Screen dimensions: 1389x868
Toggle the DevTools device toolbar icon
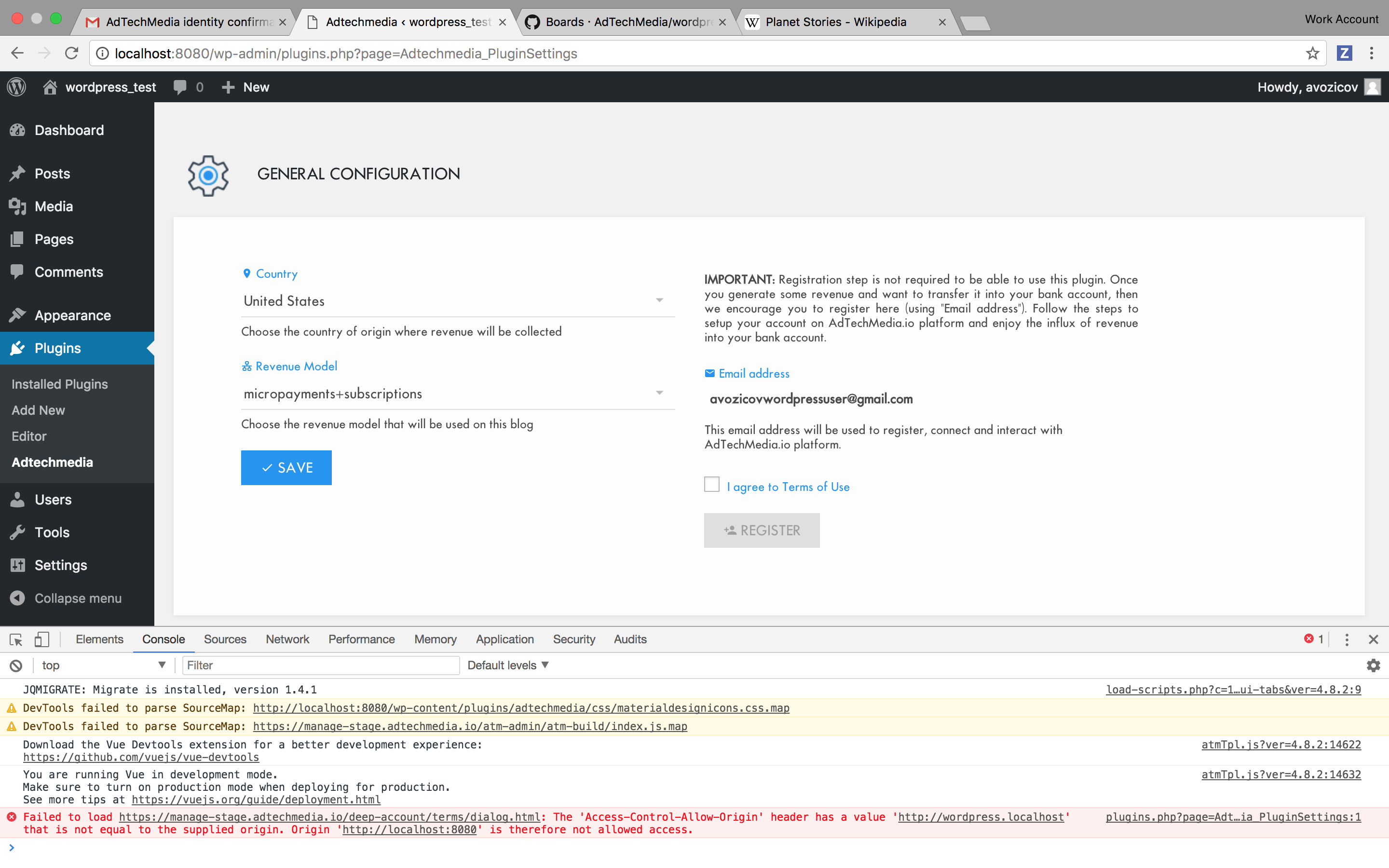tap(42, 639)
